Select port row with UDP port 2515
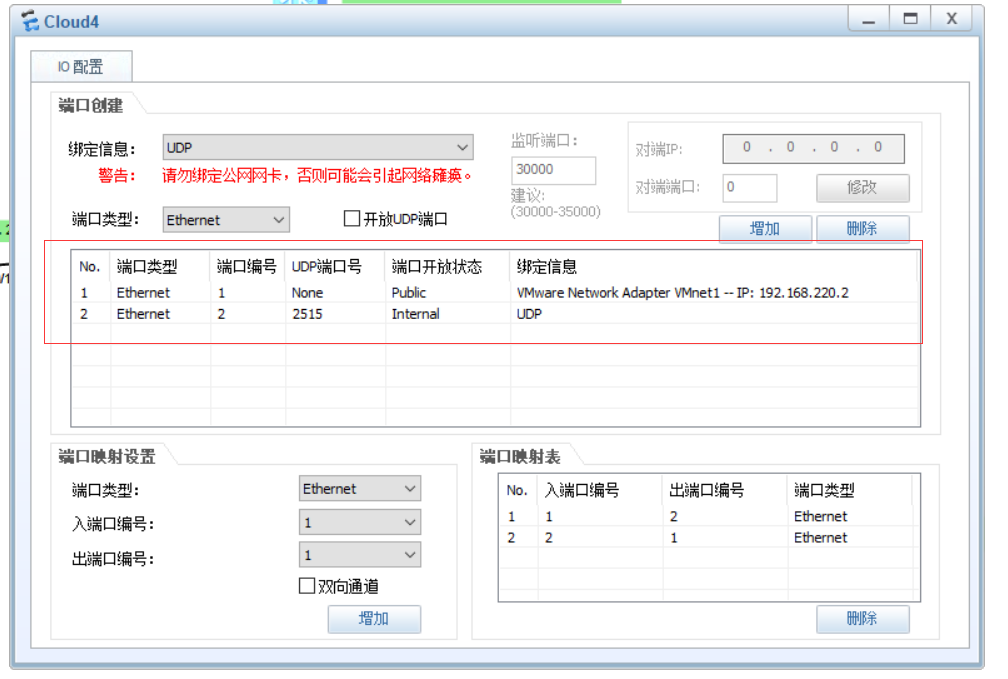 pyautogui.click(x=495, y=314)
